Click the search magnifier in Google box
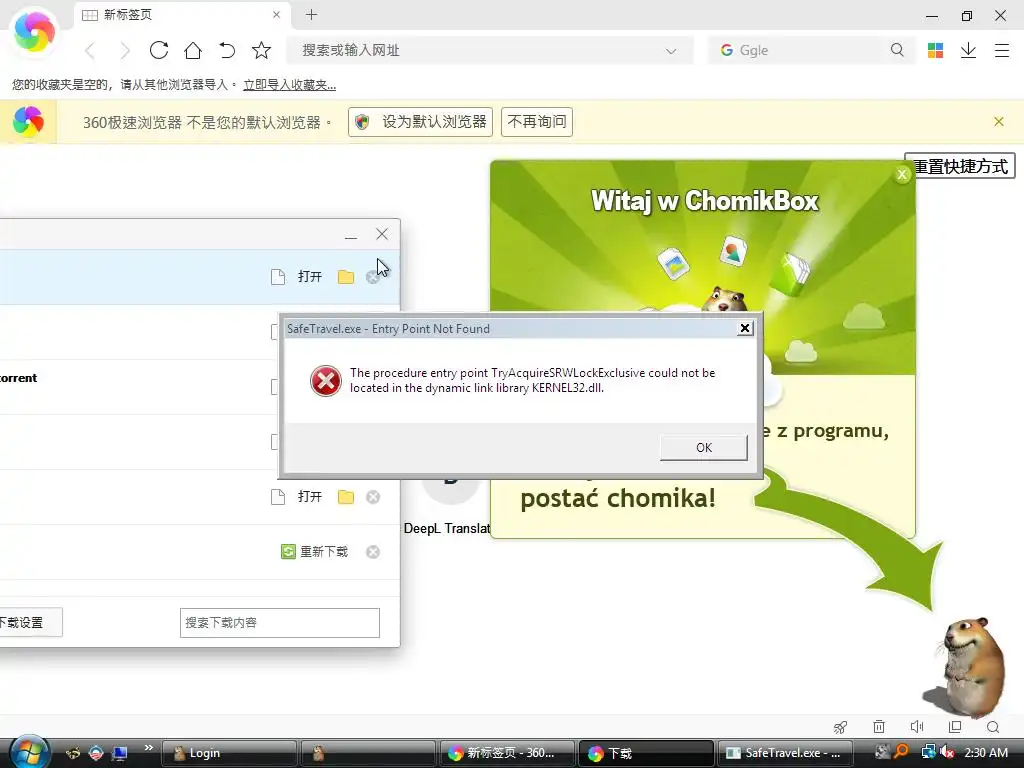 (897, 50)
